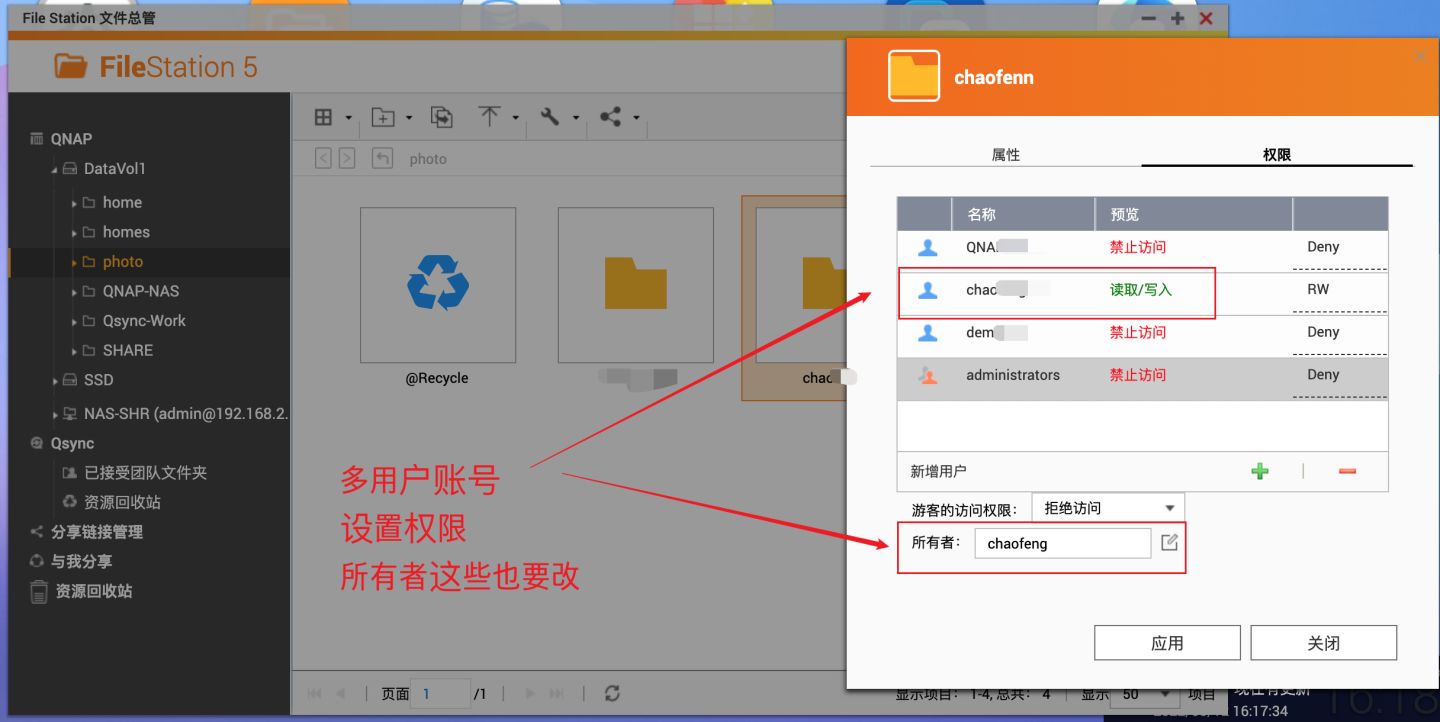Image resolution: width=1440 pixels, height=722 pixels.
Task: Select the copy/move files toolbar icon
Action: point(443,117)
